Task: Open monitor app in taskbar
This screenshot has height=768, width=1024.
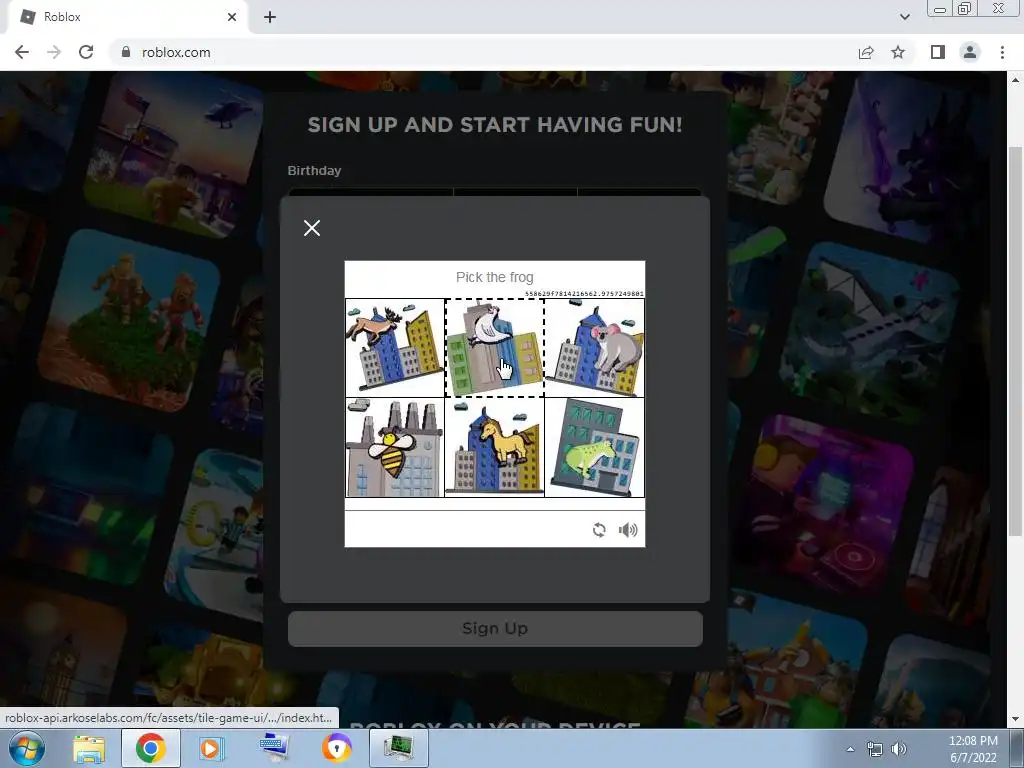Action: pyautogui.click(x=399, y=748)
